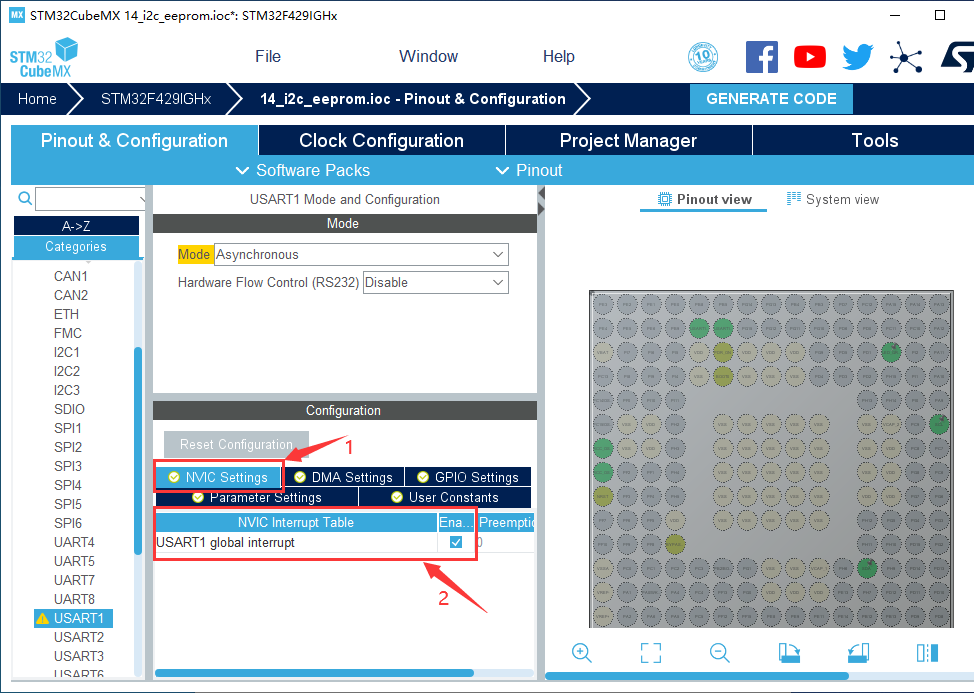Fit the chip to the view

[651, 653]
